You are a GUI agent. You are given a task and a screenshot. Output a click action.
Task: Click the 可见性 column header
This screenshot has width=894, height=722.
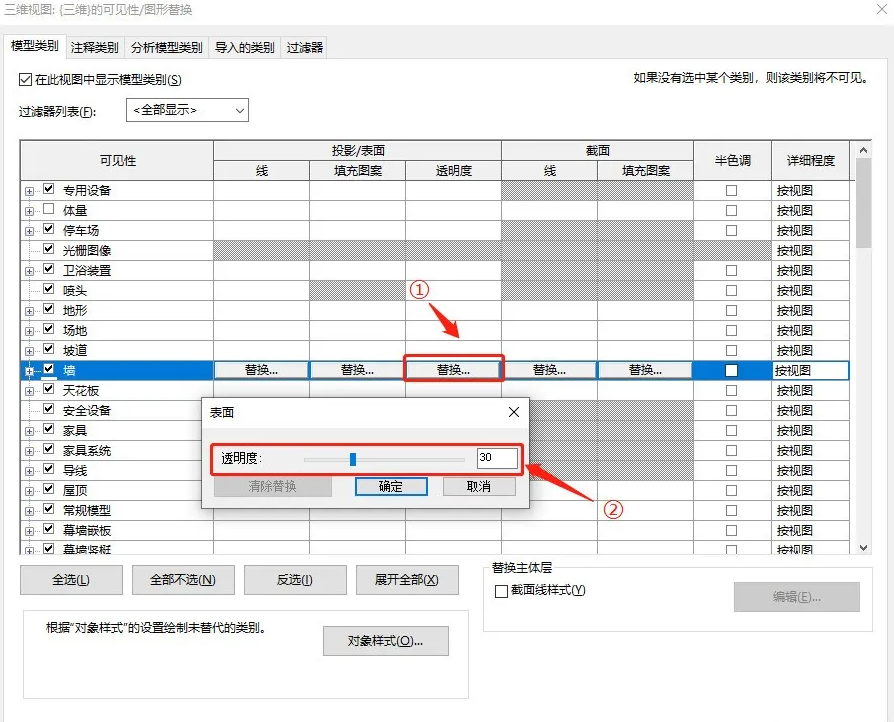[117, 161]
